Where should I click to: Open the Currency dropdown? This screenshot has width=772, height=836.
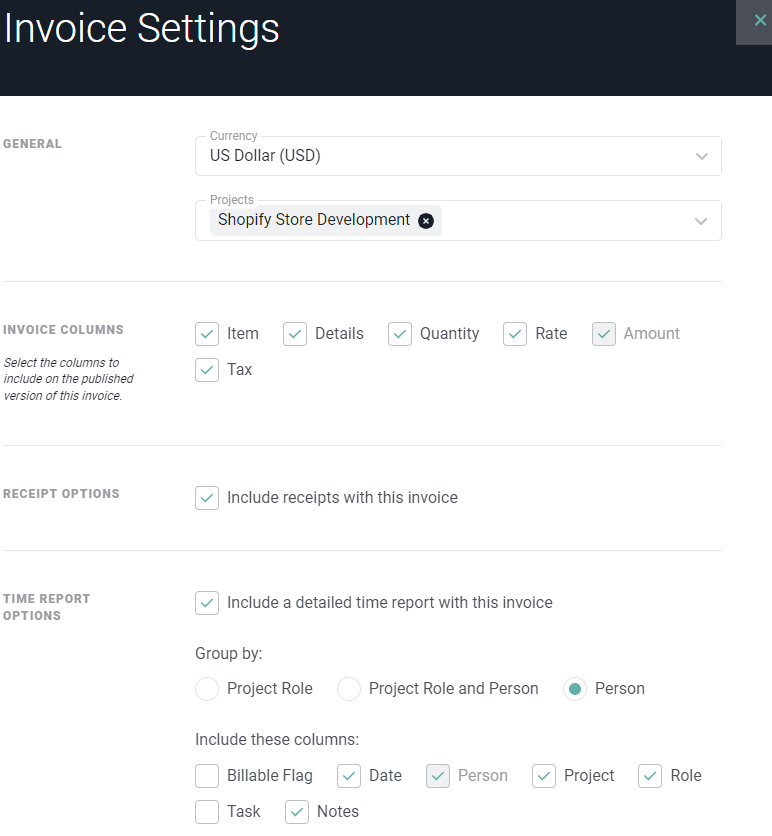pyautogui.click(x=458, y=156)
